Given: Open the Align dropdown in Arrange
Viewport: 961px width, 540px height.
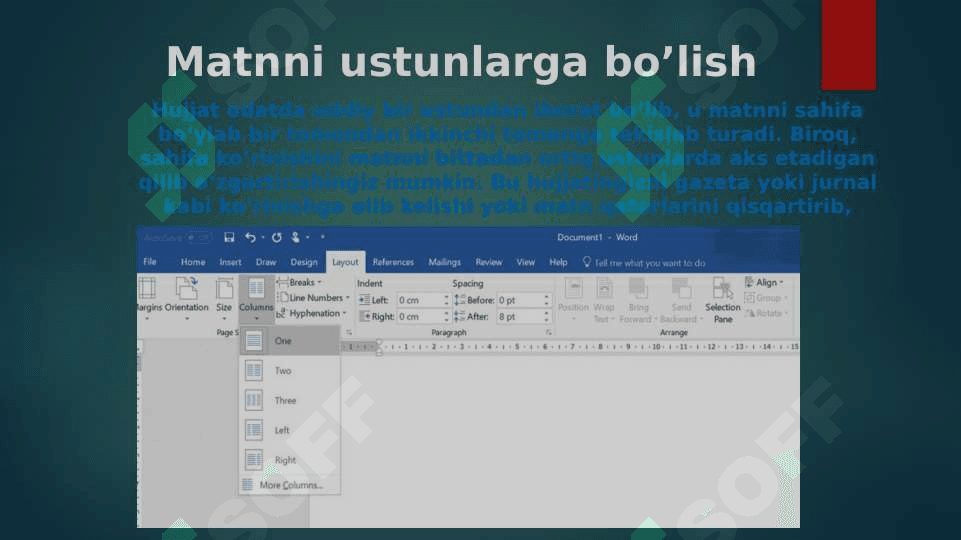Looking at the screenshot, I should click(x=766, y=282).
